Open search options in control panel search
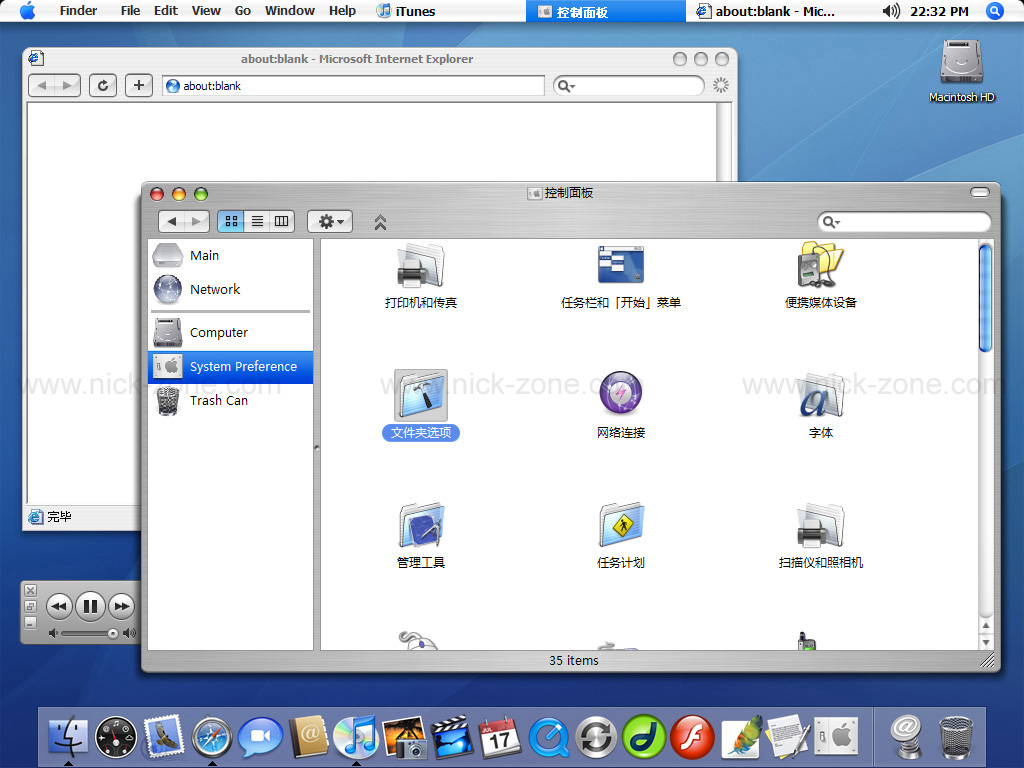Viewport: 1024px width, 768px height. pyautogui.click(x=831, y=222)
